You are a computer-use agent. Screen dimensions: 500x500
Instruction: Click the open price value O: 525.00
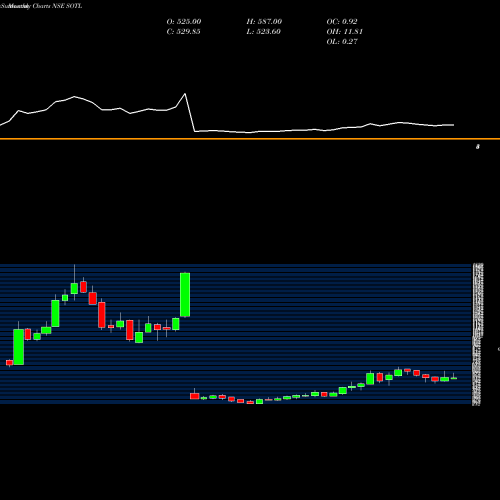tap(184, 21)
